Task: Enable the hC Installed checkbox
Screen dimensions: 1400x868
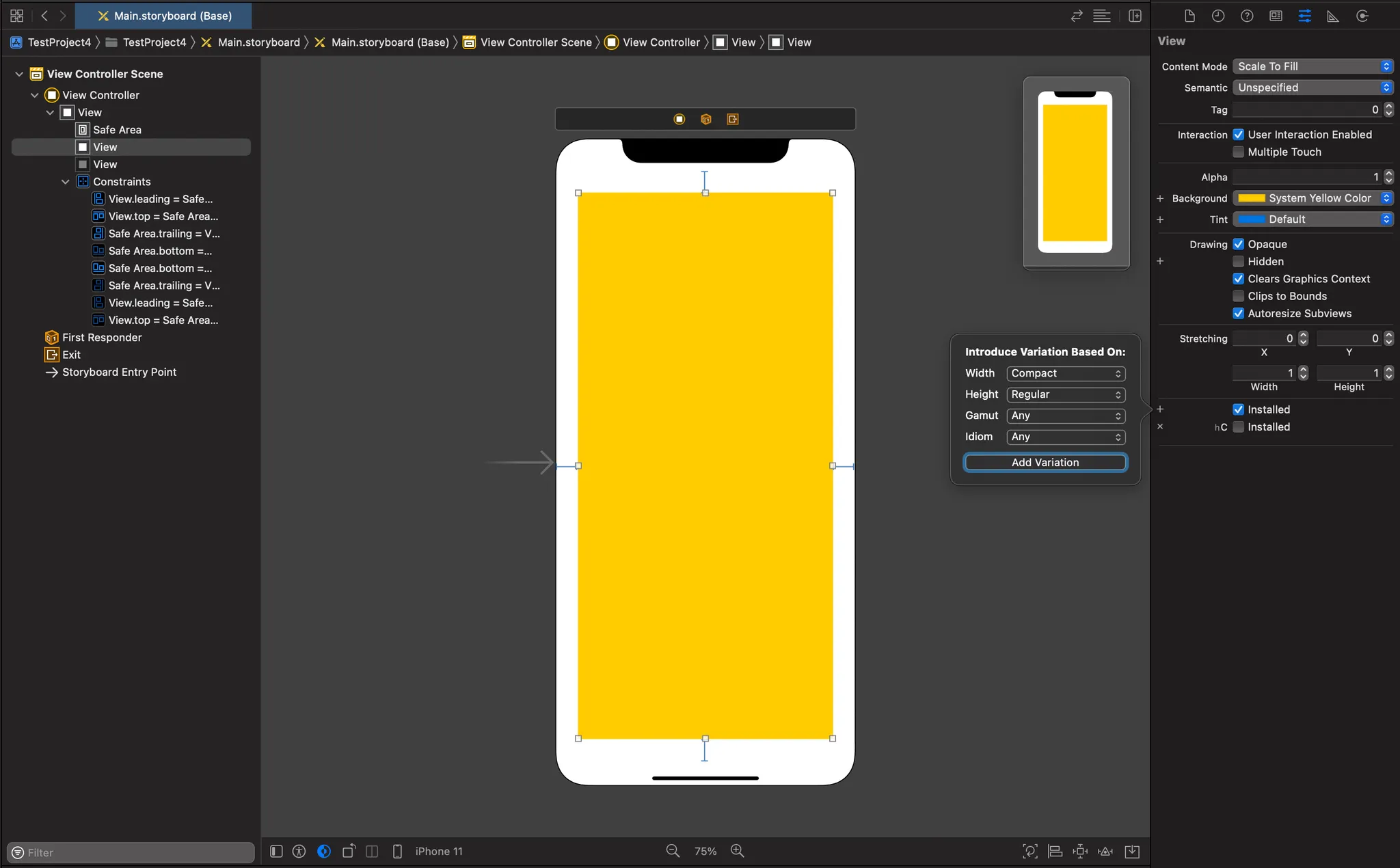Action: click(x=1238, y=427)
